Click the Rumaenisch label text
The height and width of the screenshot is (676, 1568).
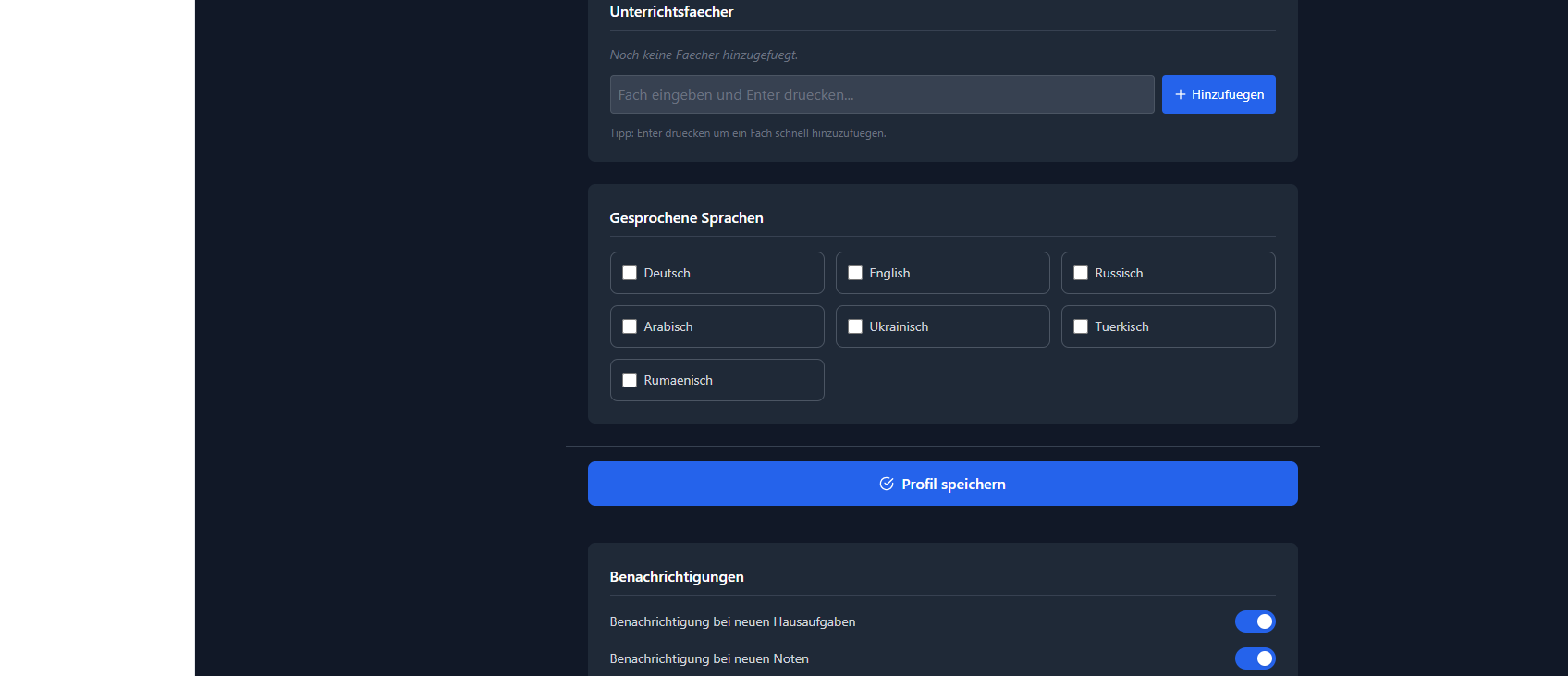(678, 380)
